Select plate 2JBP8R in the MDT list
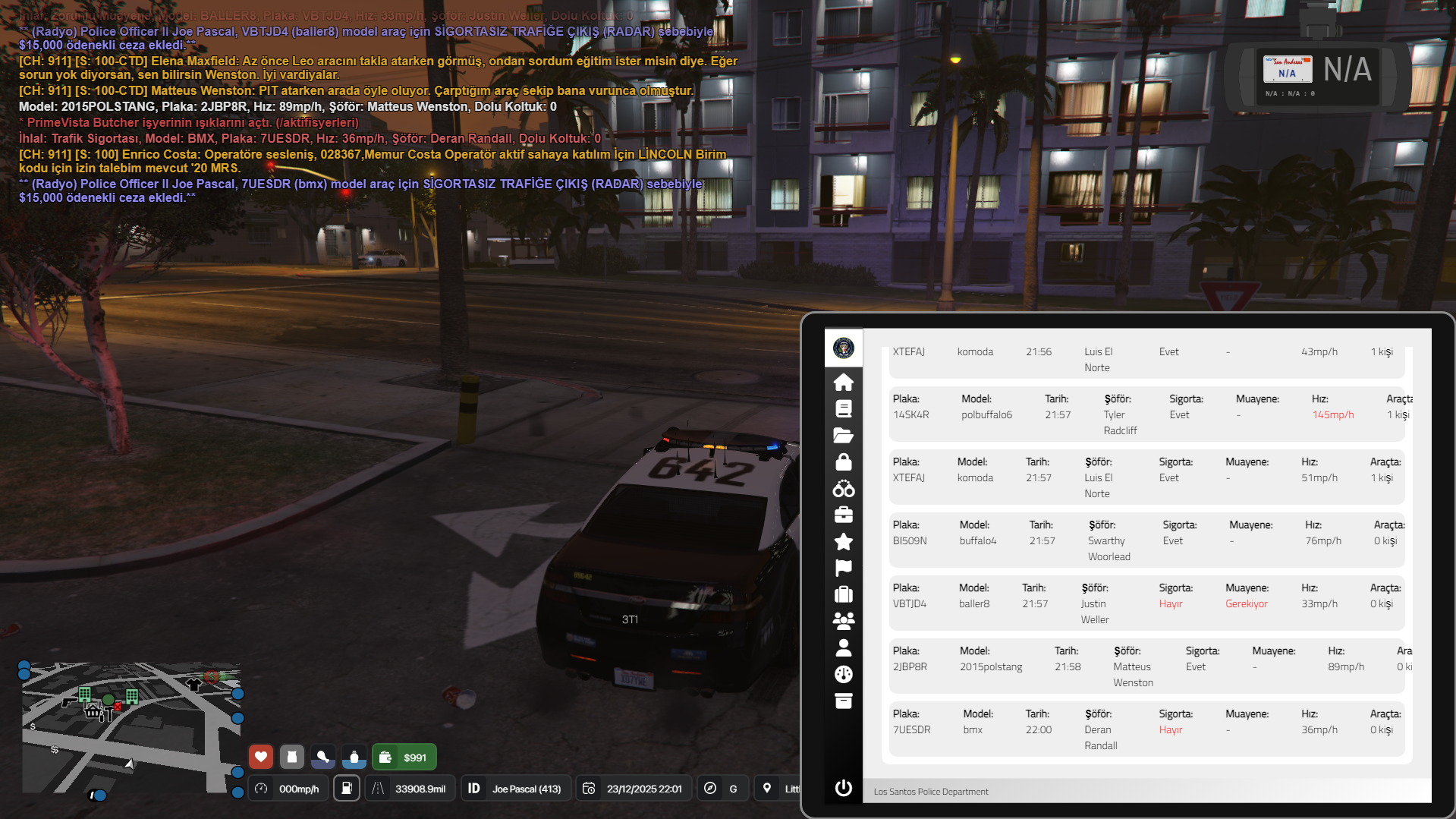Image resolution: width=1456 pixels, height=819 pixels. (x=910, y=667)
